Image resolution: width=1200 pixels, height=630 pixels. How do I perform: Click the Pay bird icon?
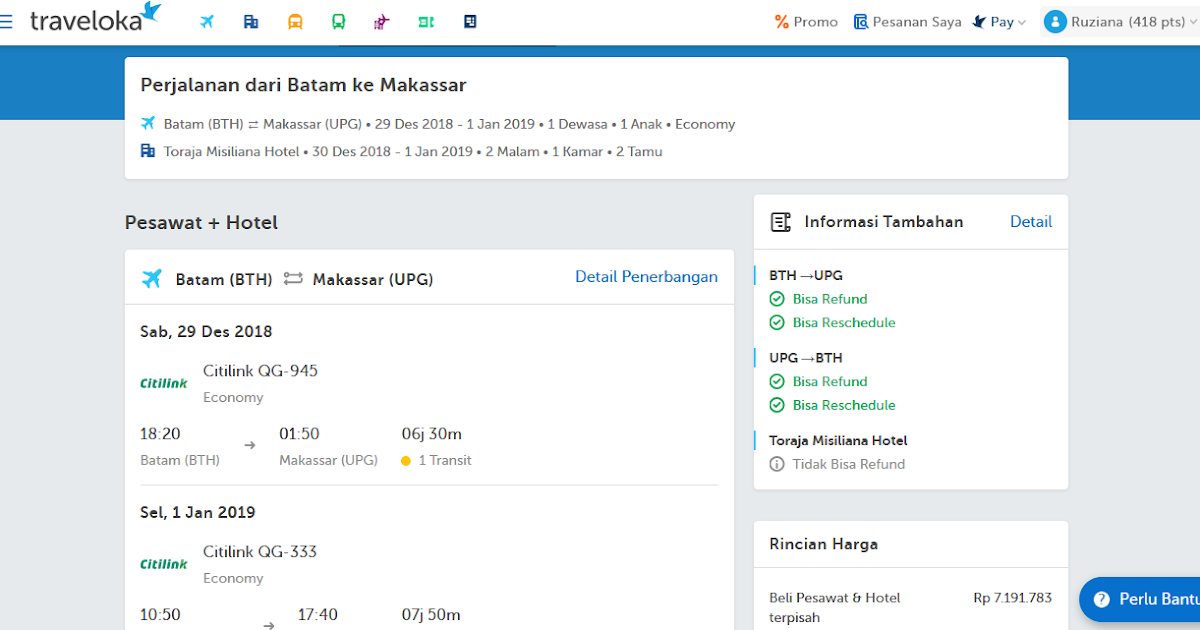tap(980, 22)
